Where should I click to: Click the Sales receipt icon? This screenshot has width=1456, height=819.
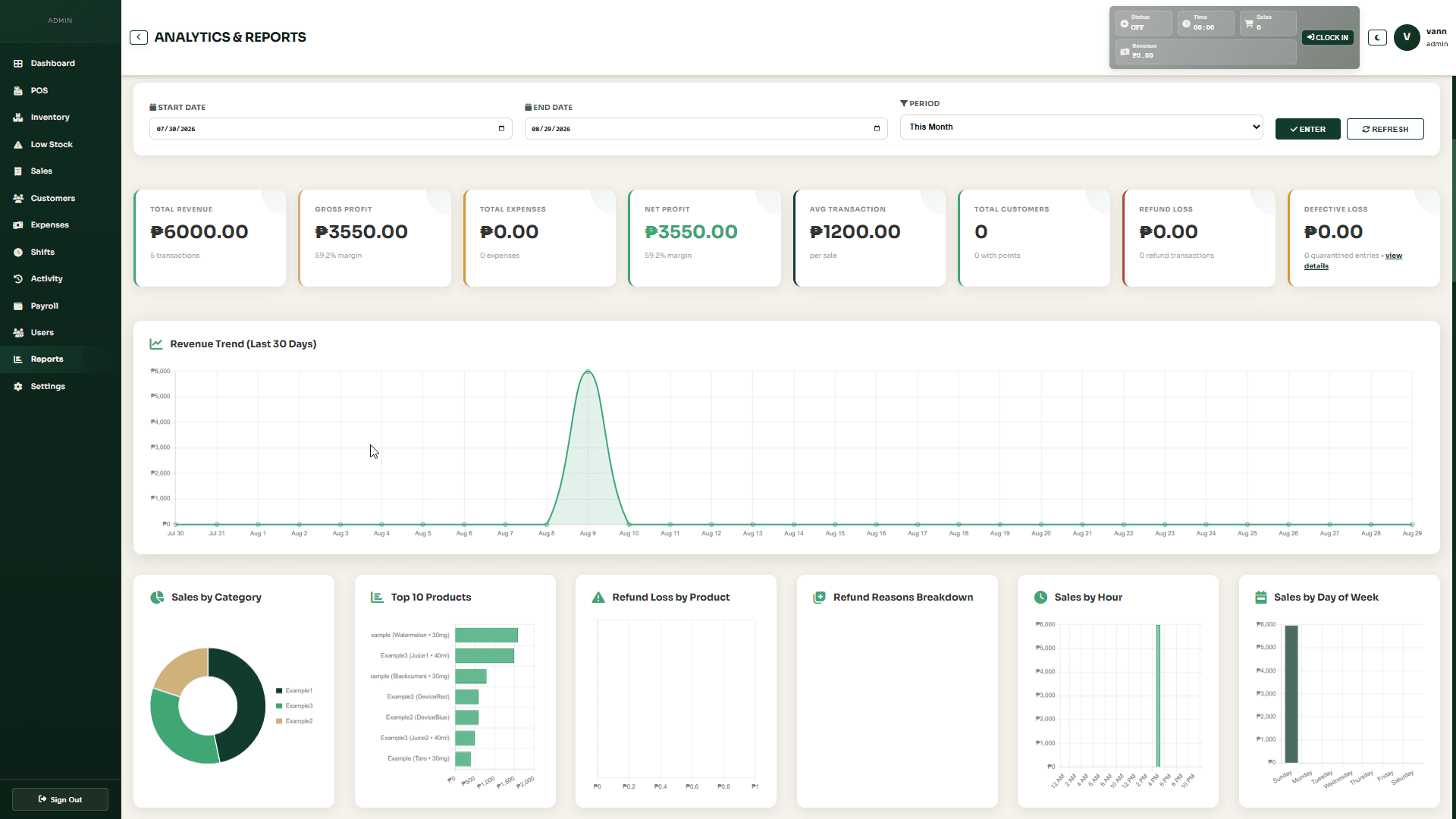click(18, 171)
